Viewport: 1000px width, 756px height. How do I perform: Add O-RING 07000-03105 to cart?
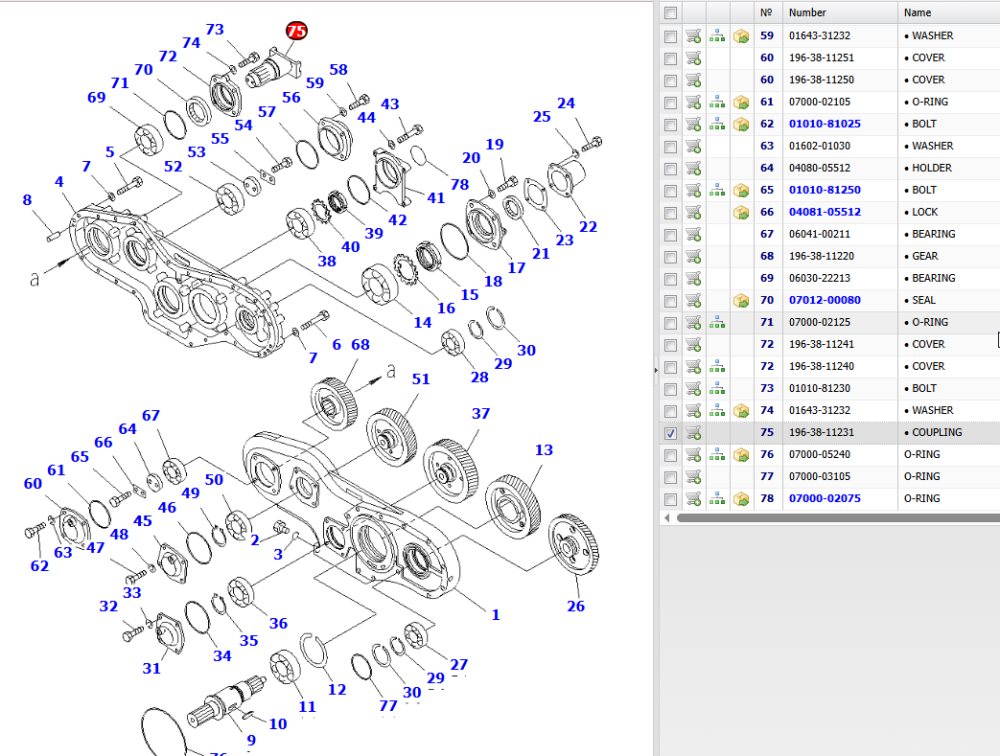pyautogui.click(x=693, y=477)
